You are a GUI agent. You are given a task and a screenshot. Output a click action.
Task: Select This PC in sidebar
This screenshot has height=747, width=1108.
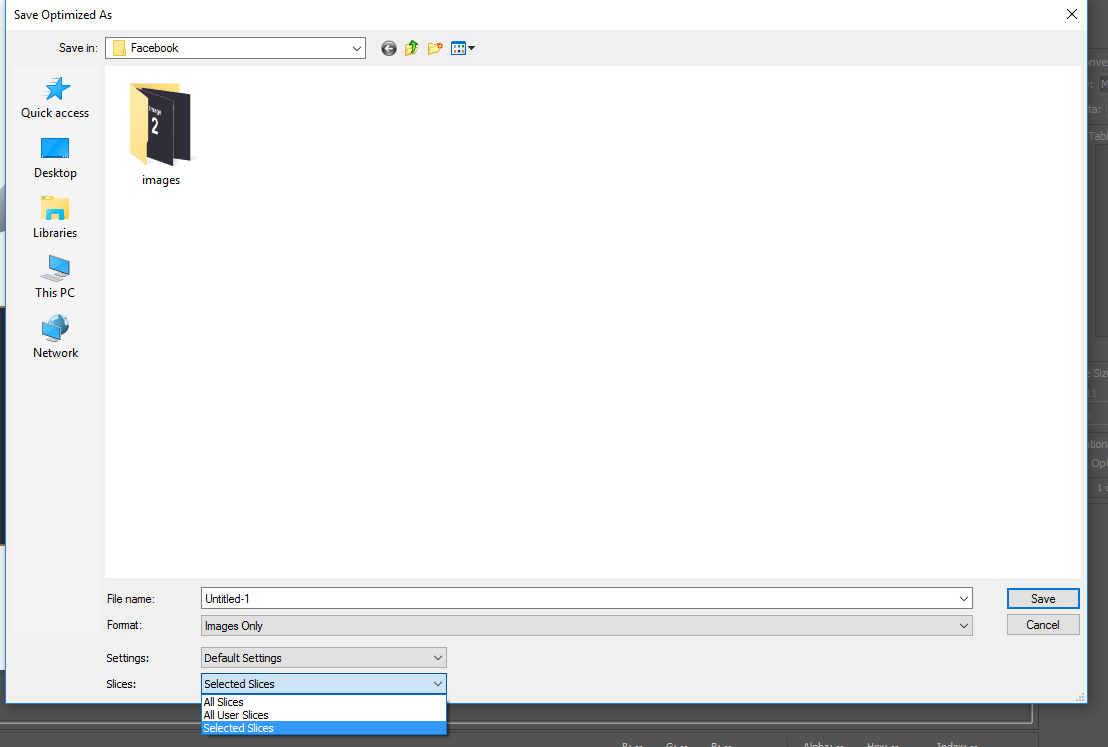pyautogui.click(x=55, y=278)
